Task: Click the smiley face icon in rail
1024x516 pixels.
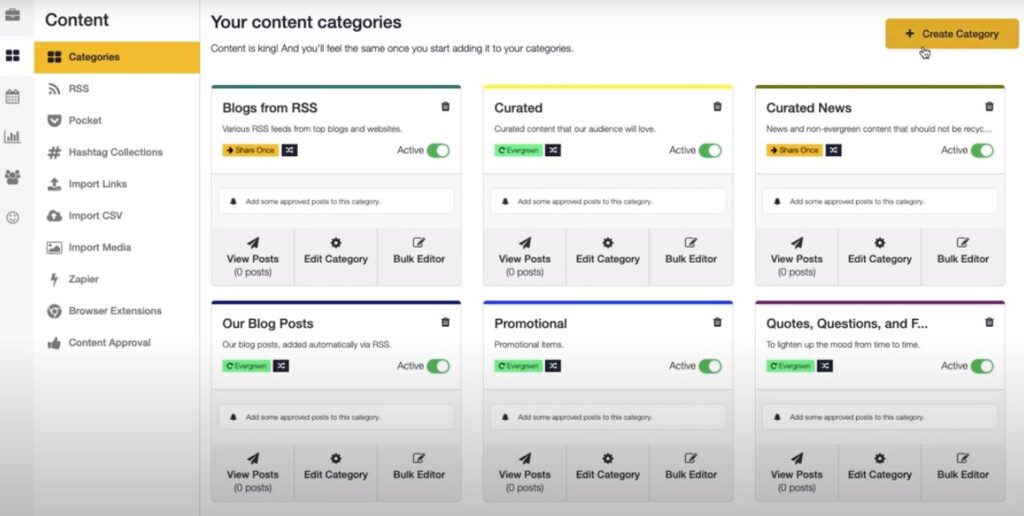Action: click(13, 217)
